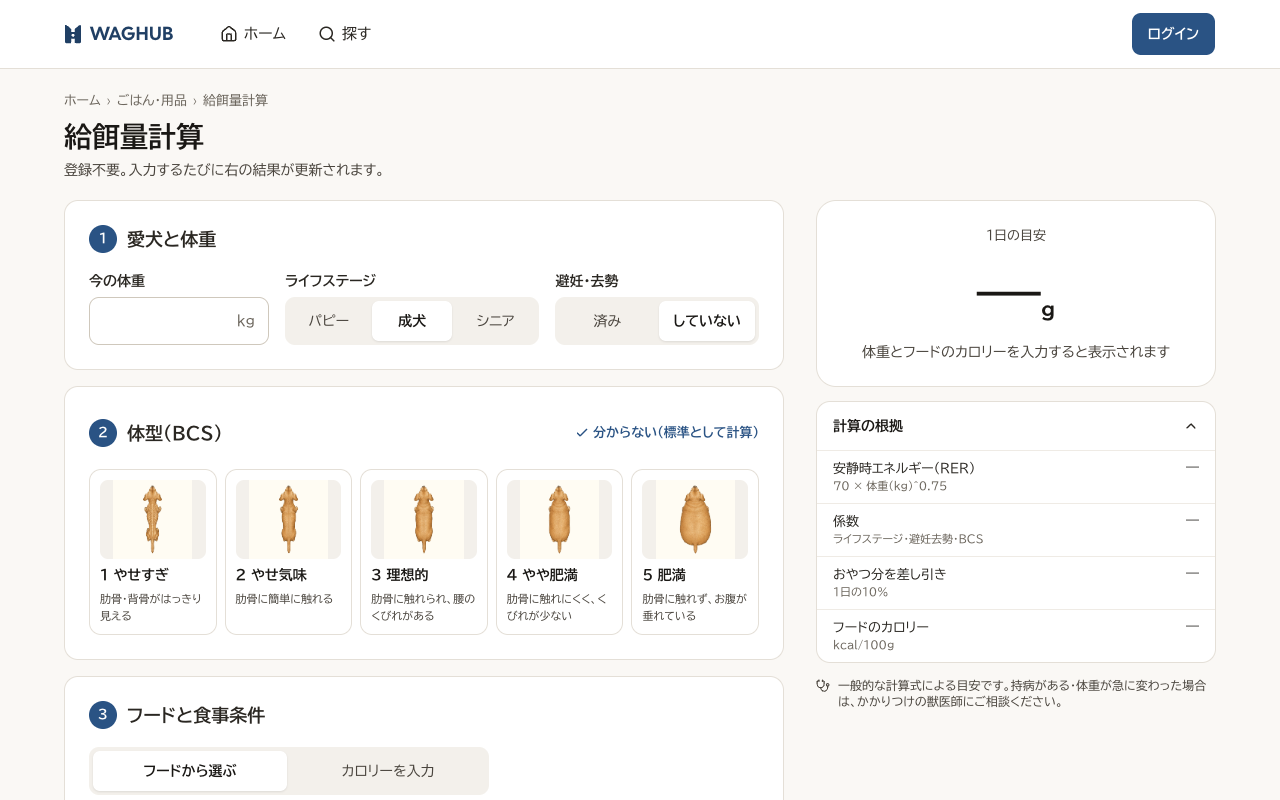Select していない for spay/neuter

tap(707, 321)
